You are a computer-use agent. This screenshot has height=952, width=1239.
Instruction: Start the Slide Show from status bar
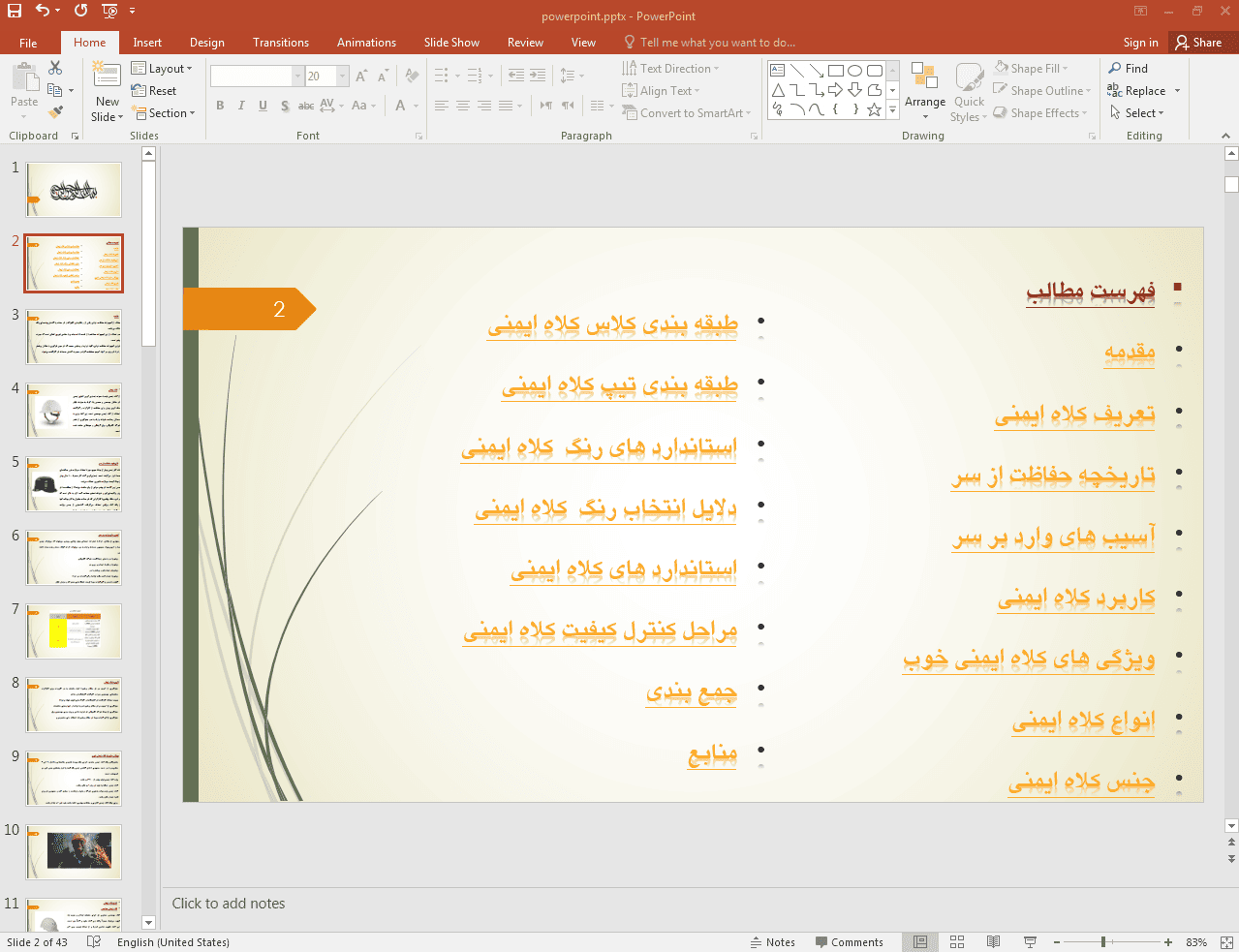[1030, 942]
